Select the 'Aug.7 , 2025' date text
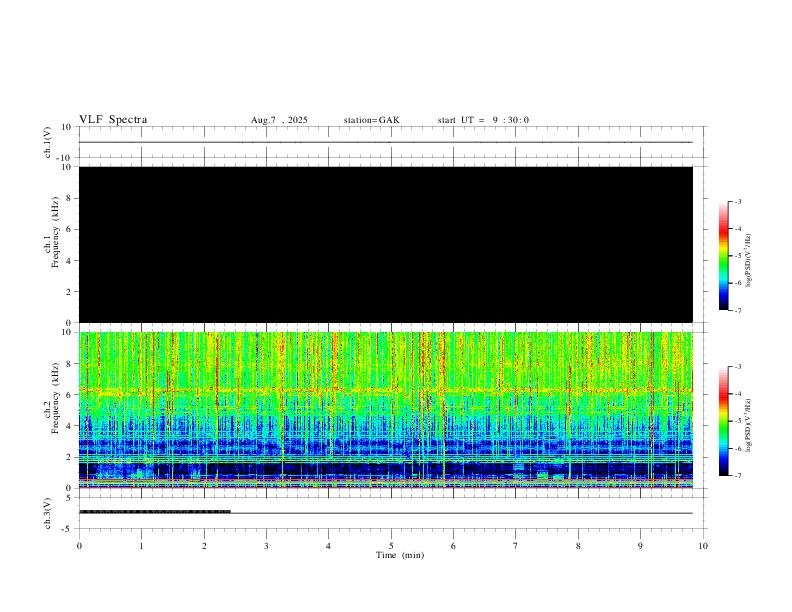This screenshot has width=792, height=612. (279, 120)
